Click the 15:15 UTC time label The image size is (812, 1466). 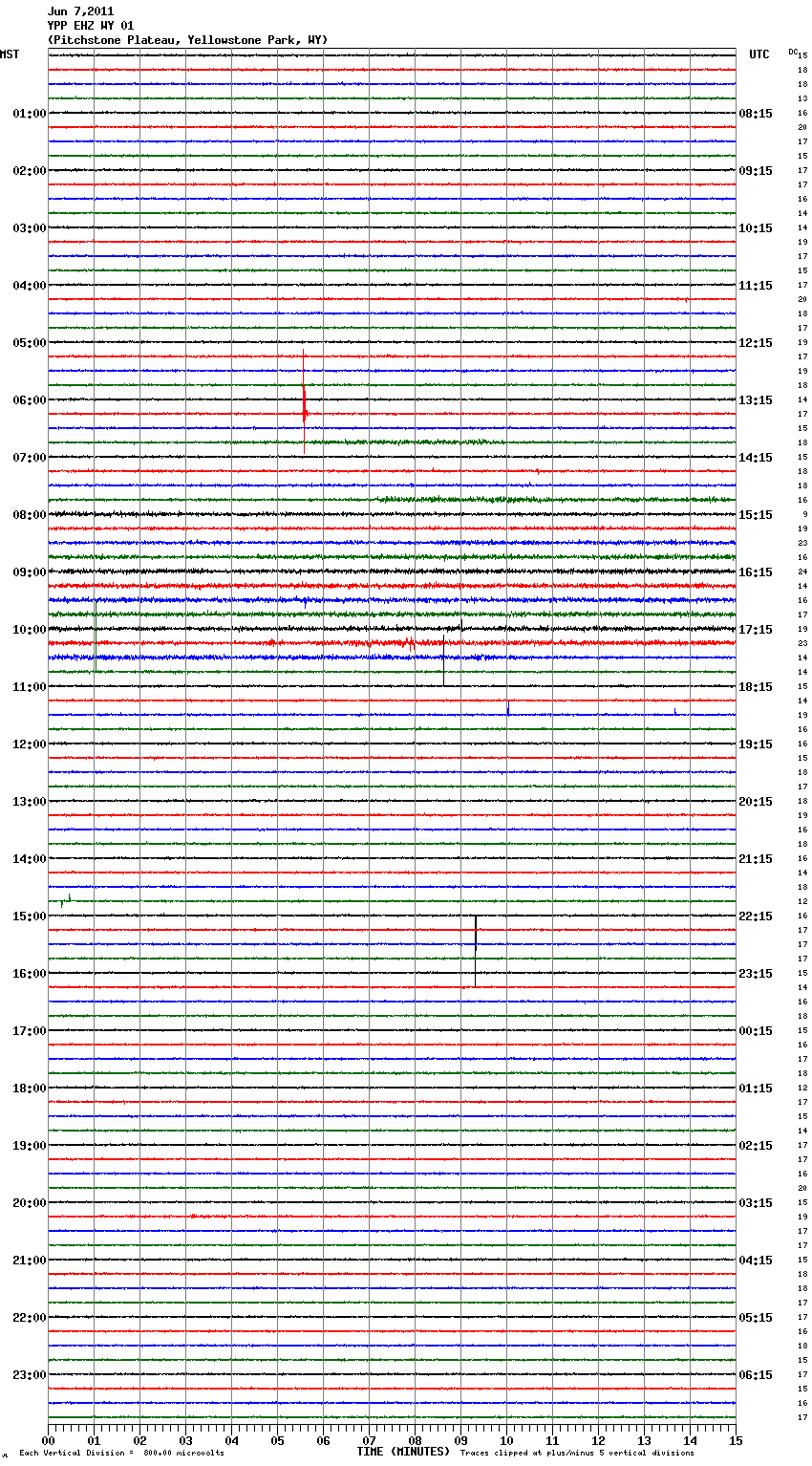click(x=756, y=515)
